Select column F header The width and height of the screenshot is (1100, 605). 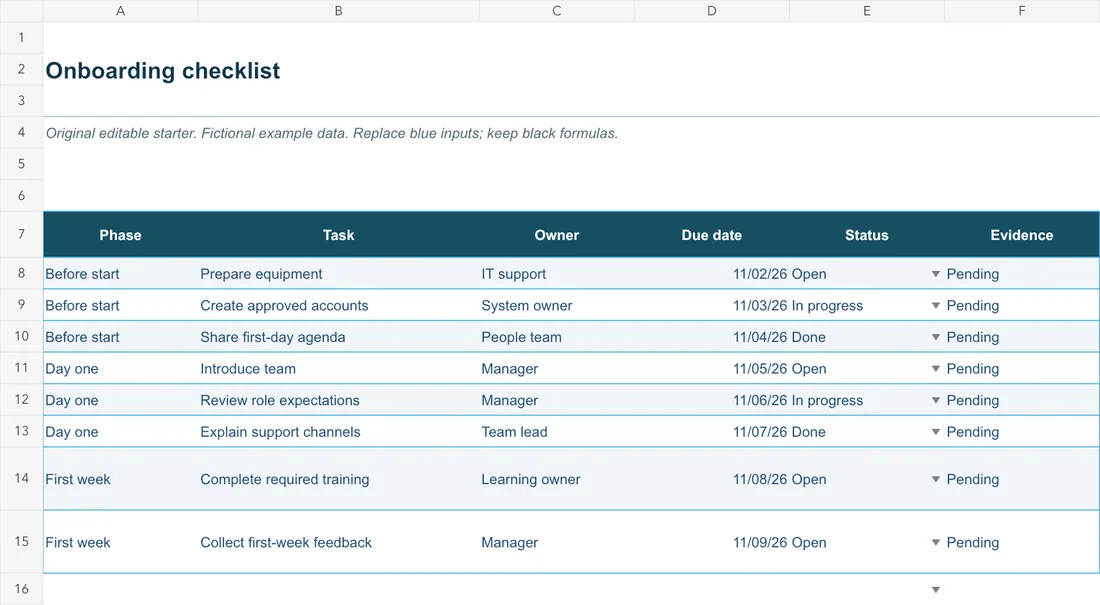[1021, 11]
